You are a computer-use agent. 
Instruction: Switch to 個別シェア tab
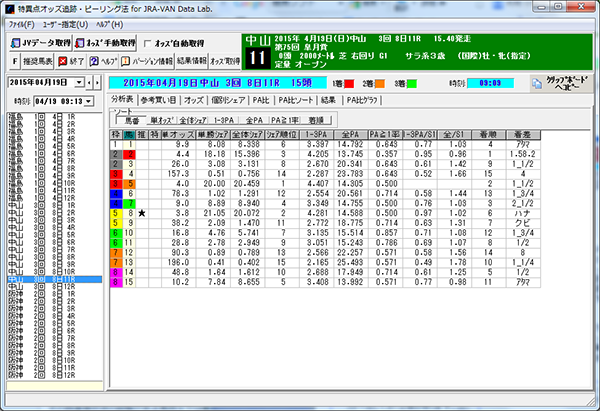tap(228, 100)
